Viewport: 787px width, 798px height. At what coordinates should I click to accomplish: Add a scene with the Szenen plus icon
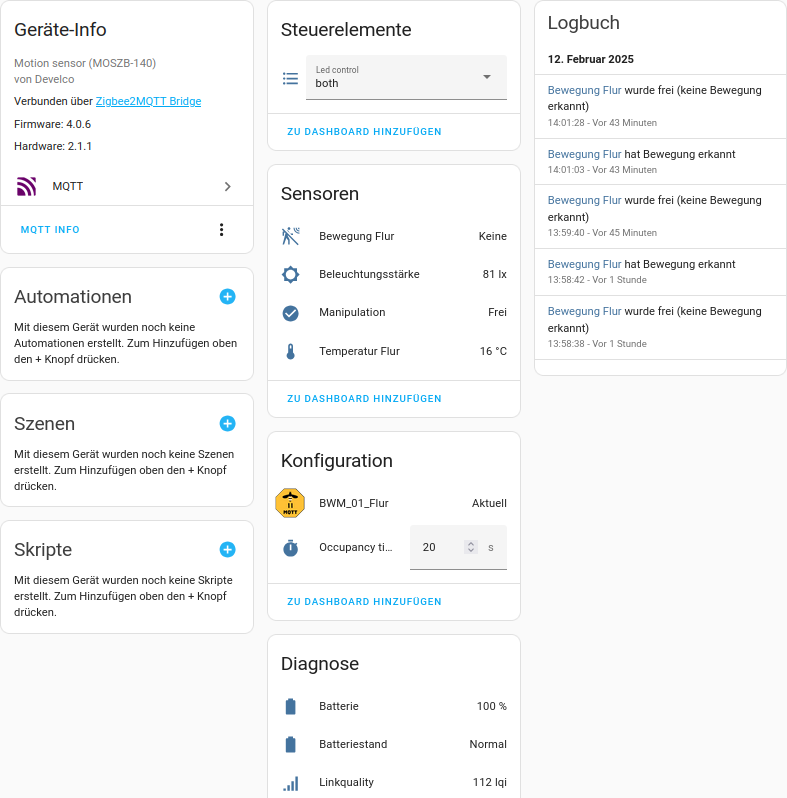[x=228, y=423]
